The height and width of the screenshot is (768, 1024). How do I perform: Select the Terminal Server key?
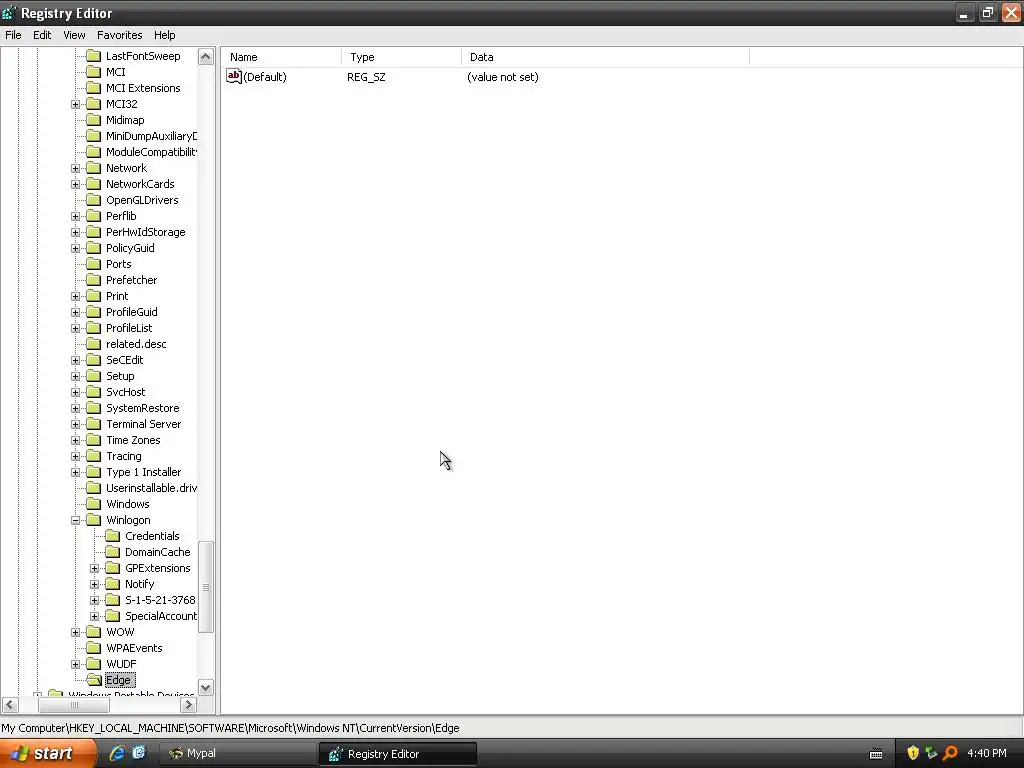tap(144, 424)
